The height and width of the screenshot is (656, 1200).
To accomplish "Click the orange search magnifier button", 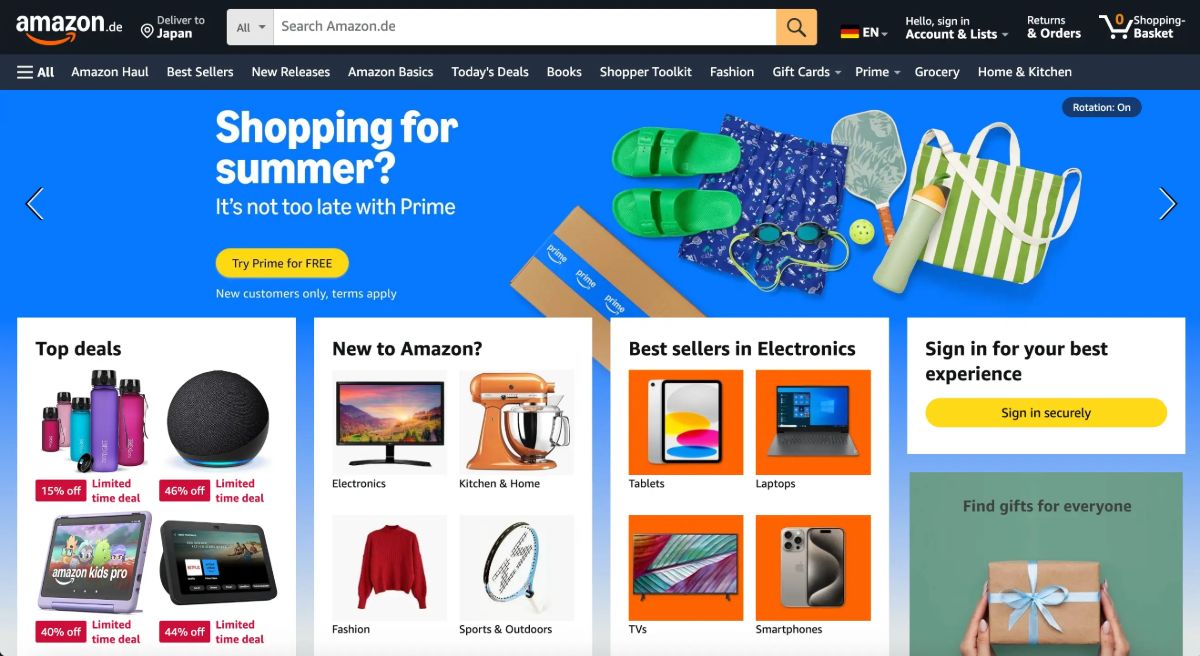I will click(x=796, y=27).
